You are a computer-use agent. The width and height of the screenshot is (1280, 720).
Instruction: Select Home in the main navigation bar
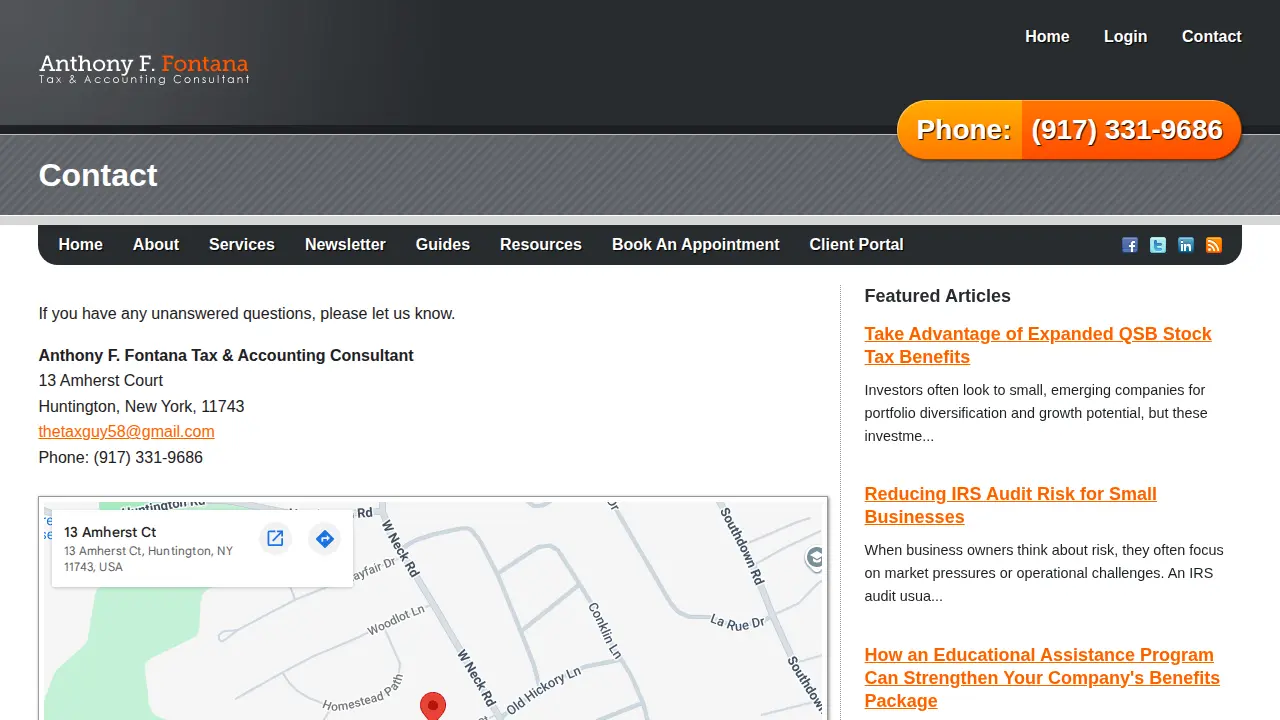click(x=81, y=245)
